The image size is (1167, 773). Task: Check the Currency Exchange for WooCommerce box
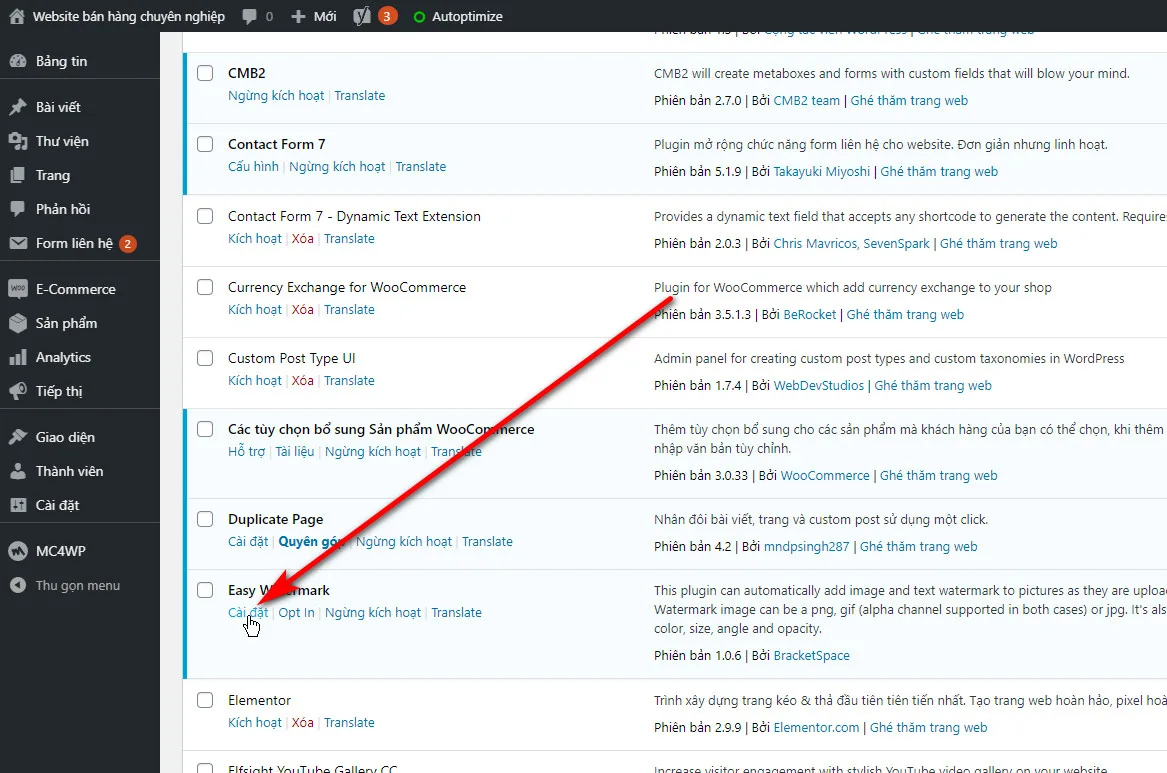[x=205, y=287]
